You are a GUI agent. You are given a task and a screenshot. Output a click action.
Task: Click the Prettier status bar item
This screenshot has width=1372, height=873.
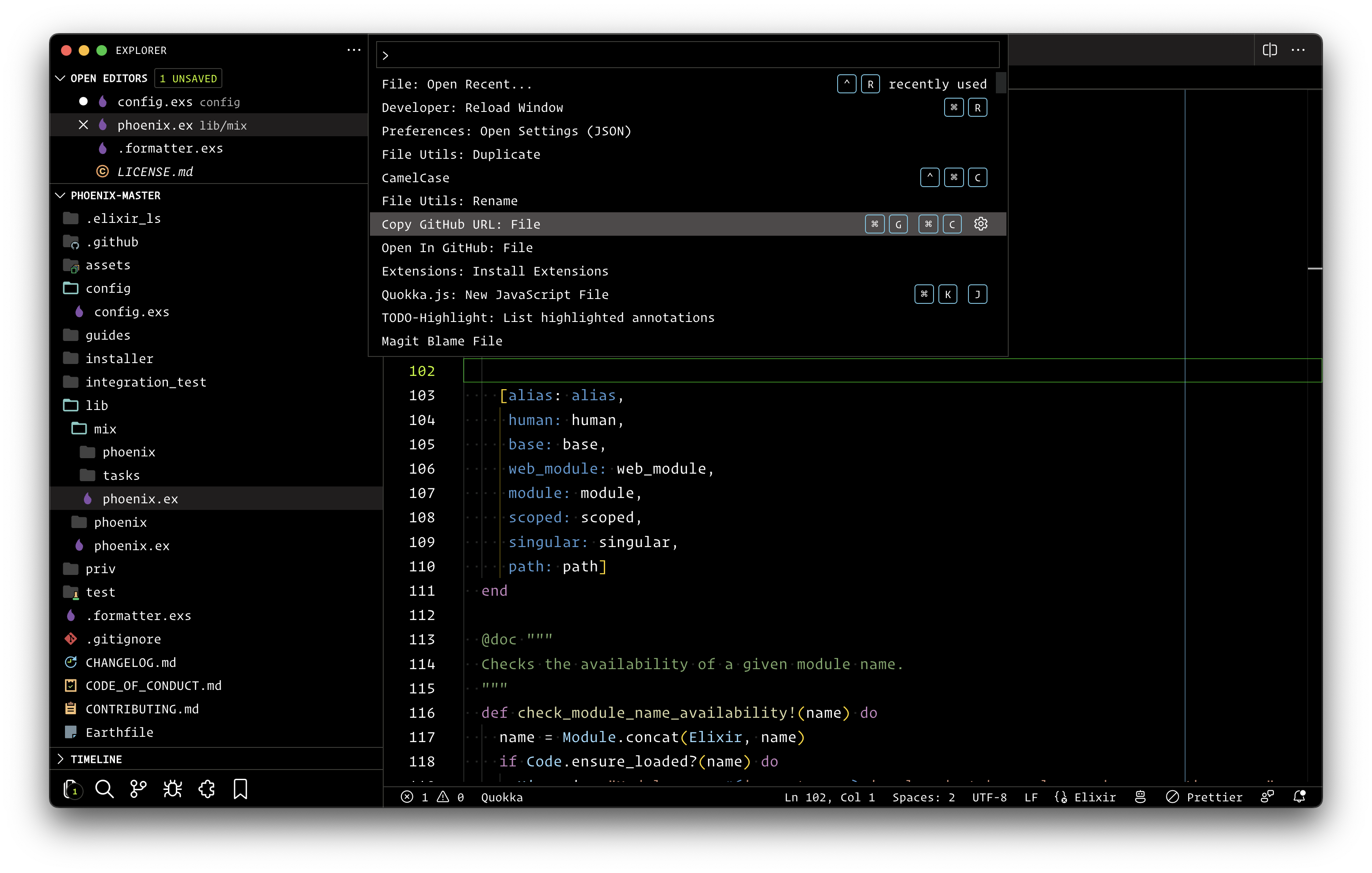[x=1204, y=797]
